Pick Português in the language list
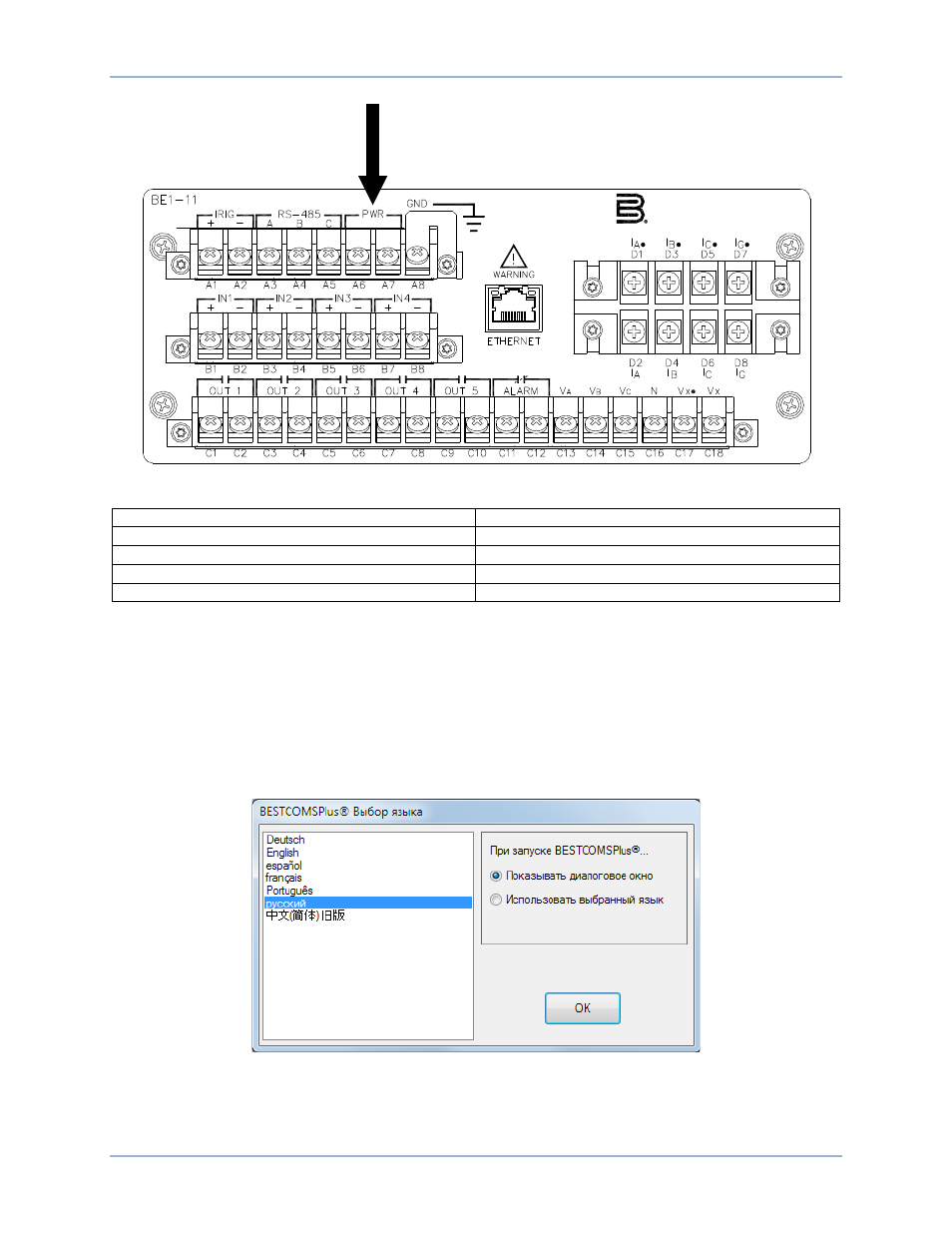Viewport: 952px width, 1233px height. point(289,891)
